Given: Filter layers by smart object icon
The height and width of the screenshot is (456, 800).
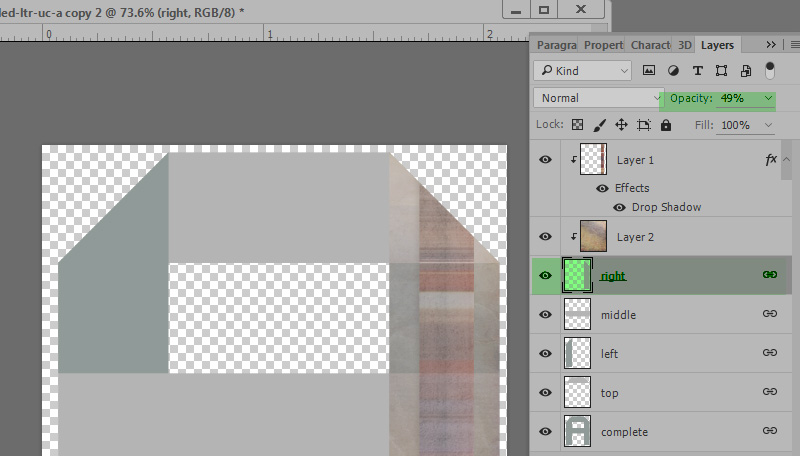Looking at the screenshot, I should (x=746, y=71).
